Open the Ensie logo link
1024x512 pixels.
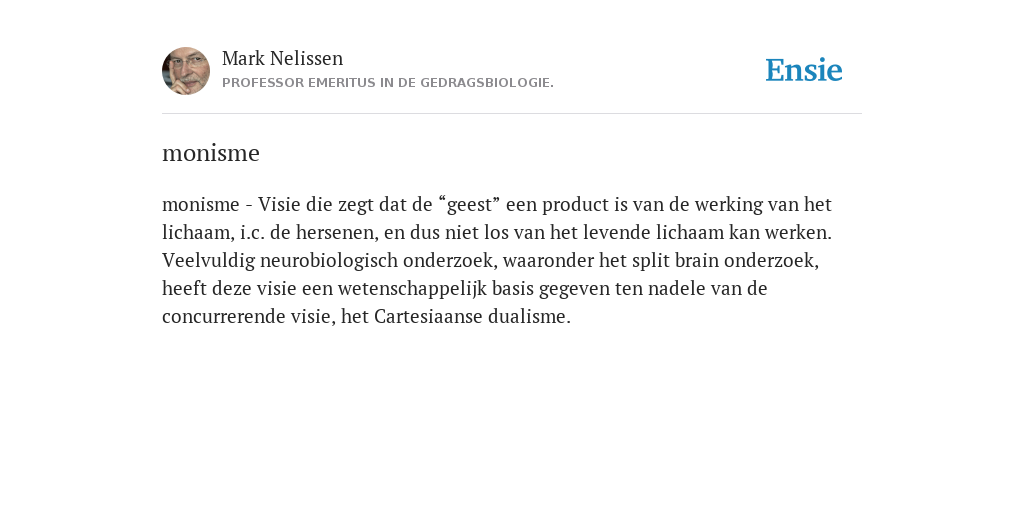[x=803, y=71]
